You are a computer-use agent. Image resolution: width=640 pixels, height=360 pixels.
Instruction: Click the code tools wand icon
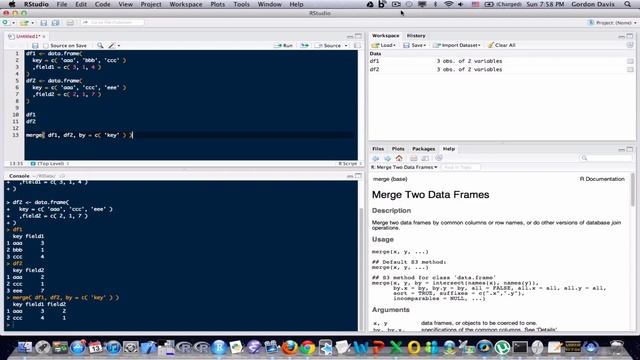pos(111,45)
